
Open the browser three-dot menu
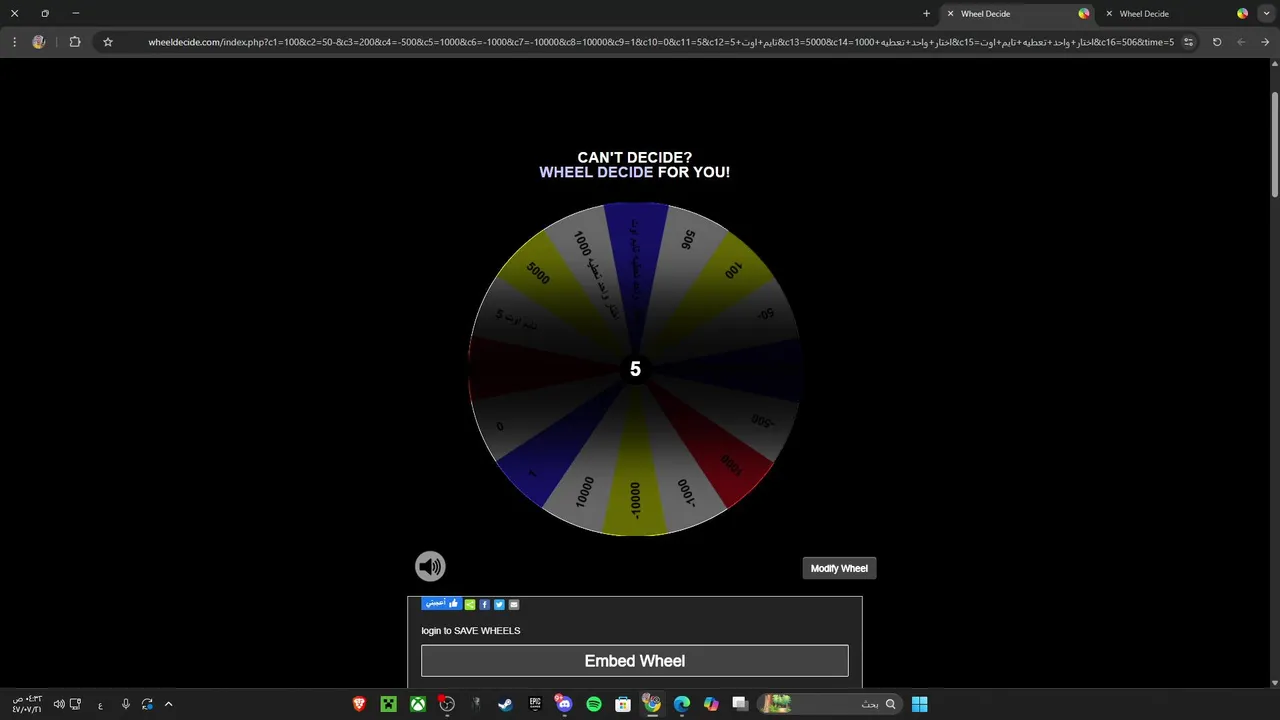point(14,42)
